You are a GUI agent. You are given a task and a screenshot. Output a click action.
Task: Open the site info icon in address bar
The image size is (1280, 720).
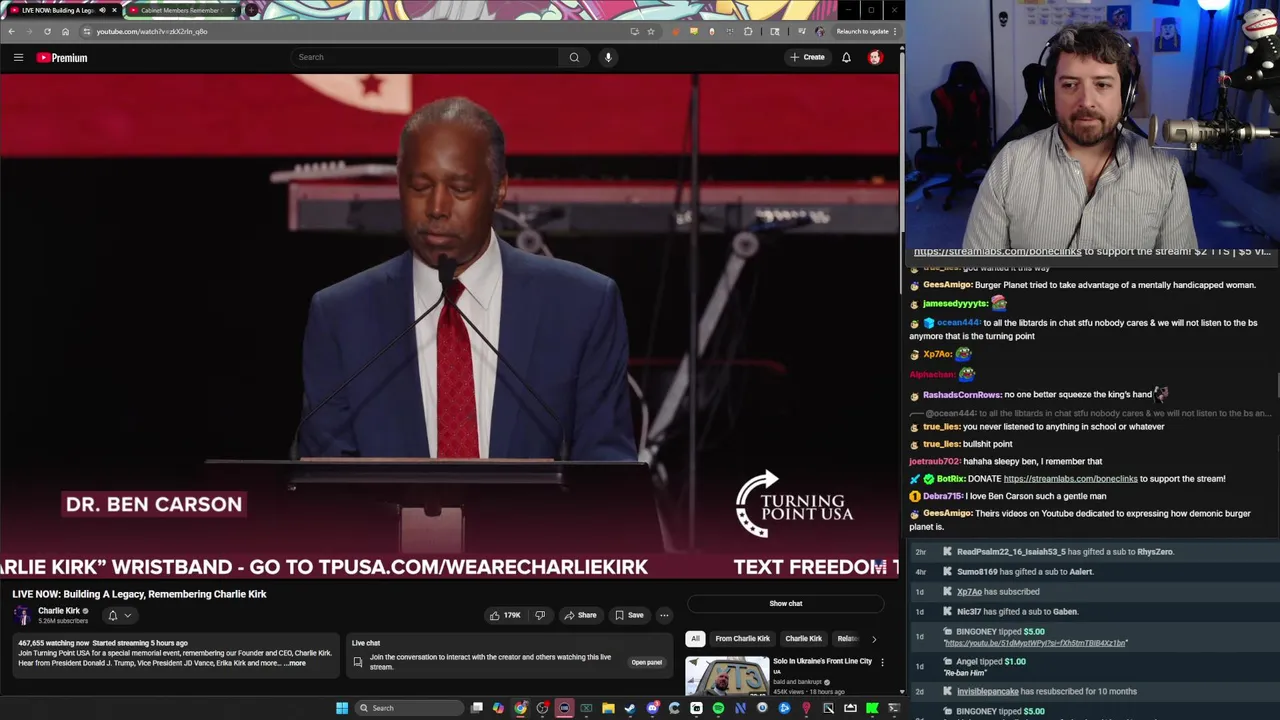[86, 31]
